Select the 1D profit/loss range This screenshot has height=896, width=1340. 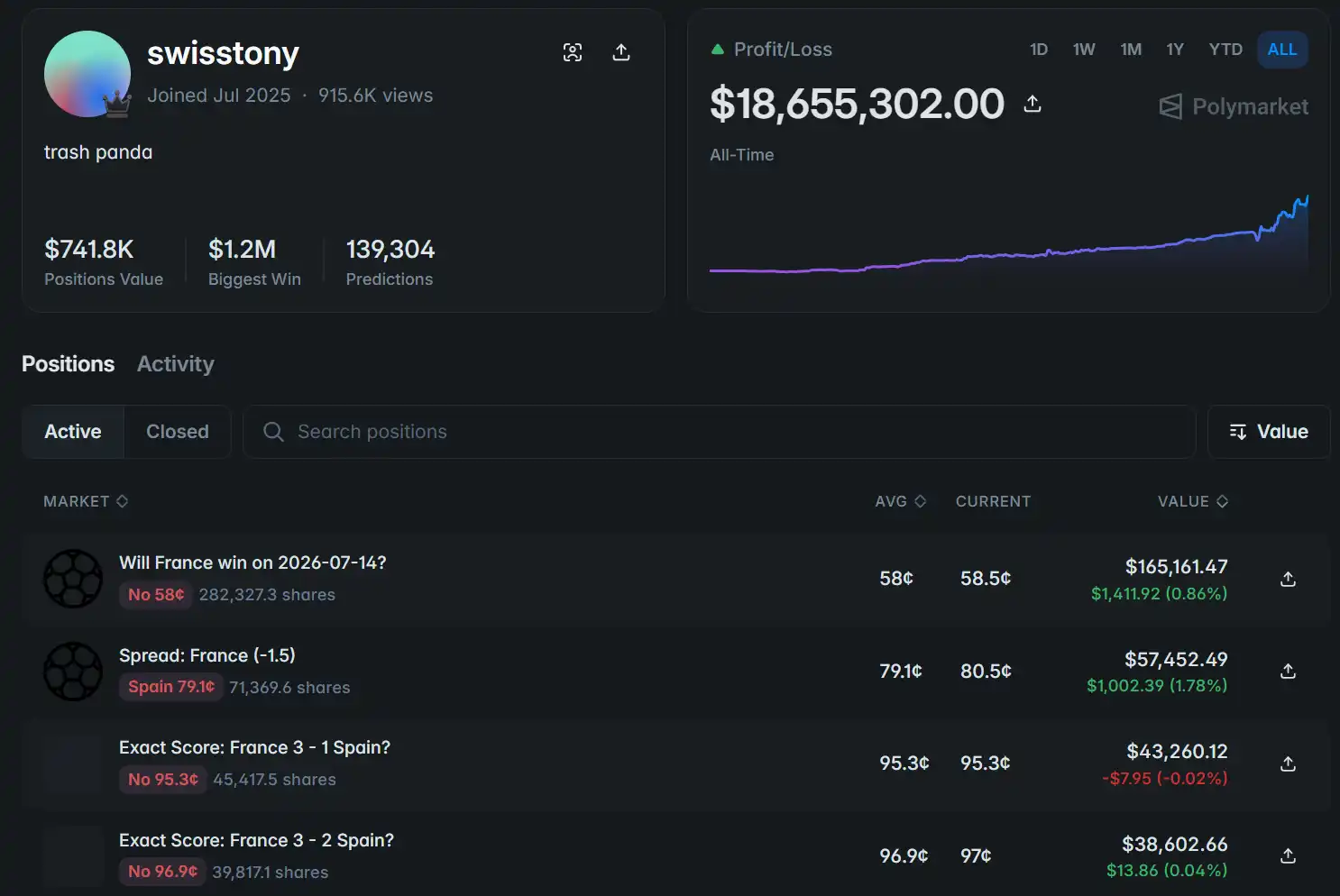pyautogui.click(x=1039, y=50)
